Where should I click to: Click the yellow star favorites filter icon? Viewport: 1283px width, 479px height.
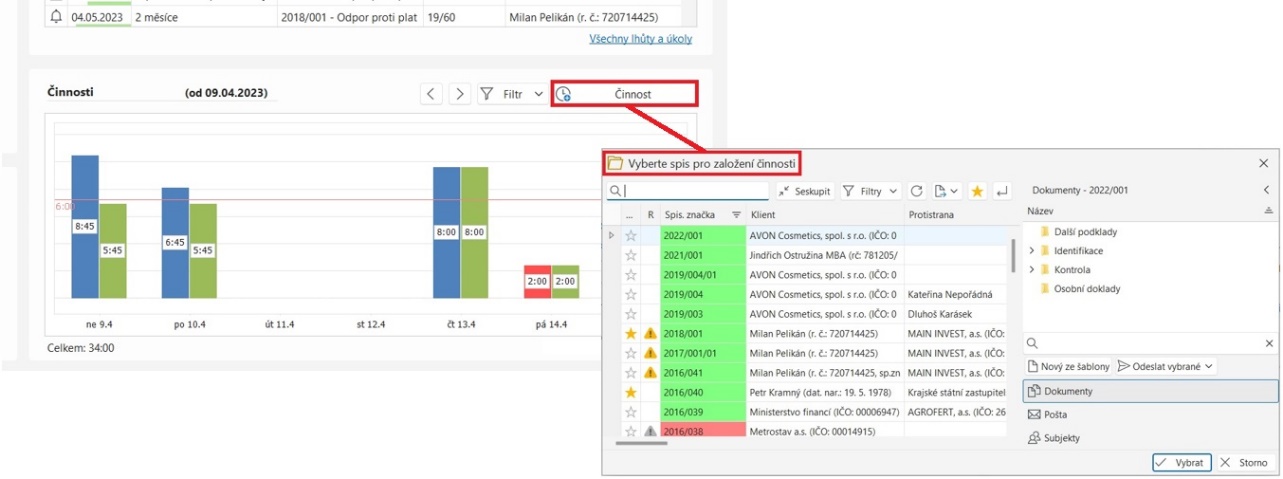pos(977,190)
